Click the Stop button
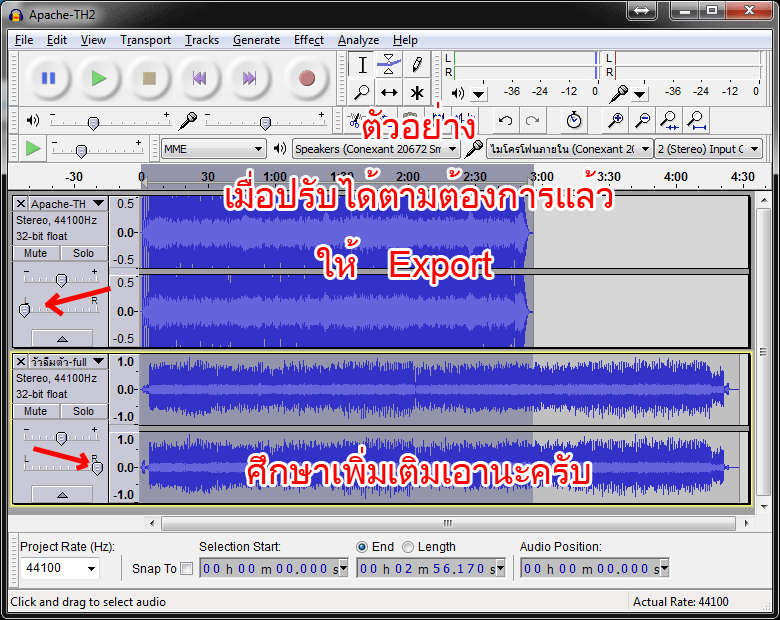 tap(149, 78)
